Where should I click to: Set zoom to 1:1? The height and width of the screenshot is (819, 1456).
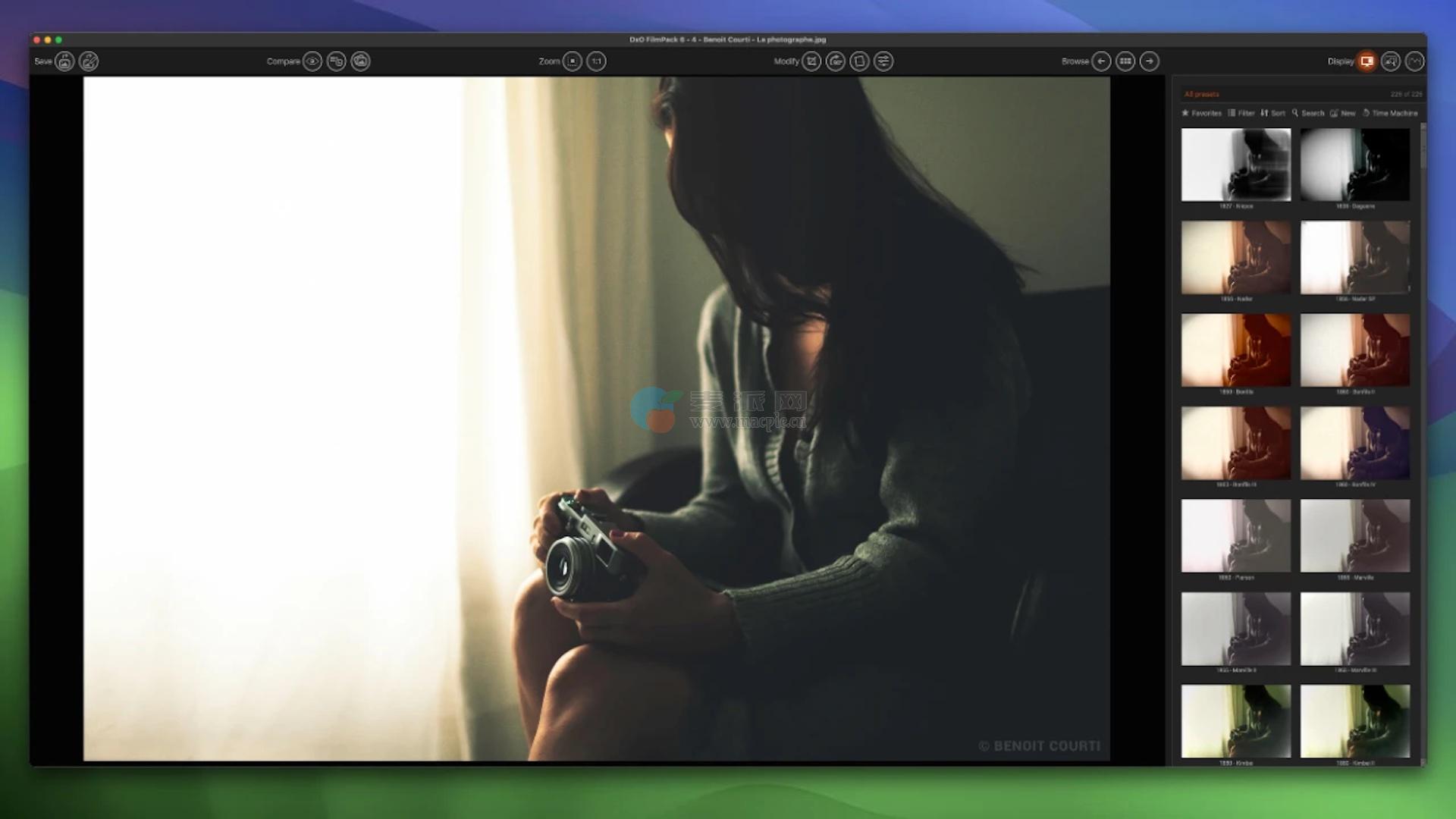point(597,61)
